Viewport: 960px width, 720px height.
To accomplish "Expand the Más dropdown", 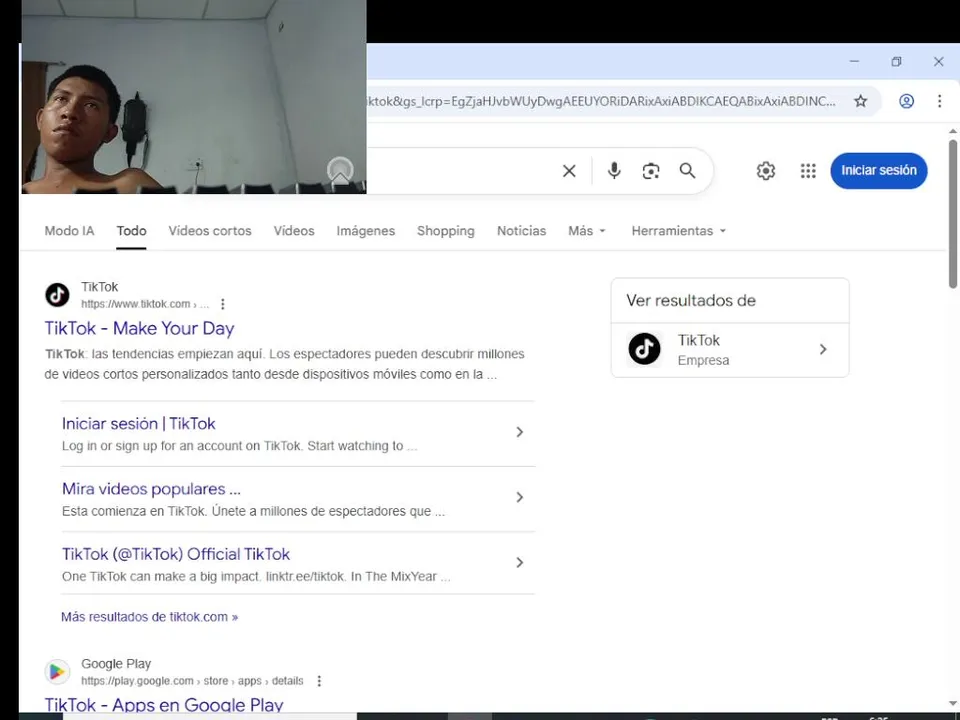I will 587,231.
